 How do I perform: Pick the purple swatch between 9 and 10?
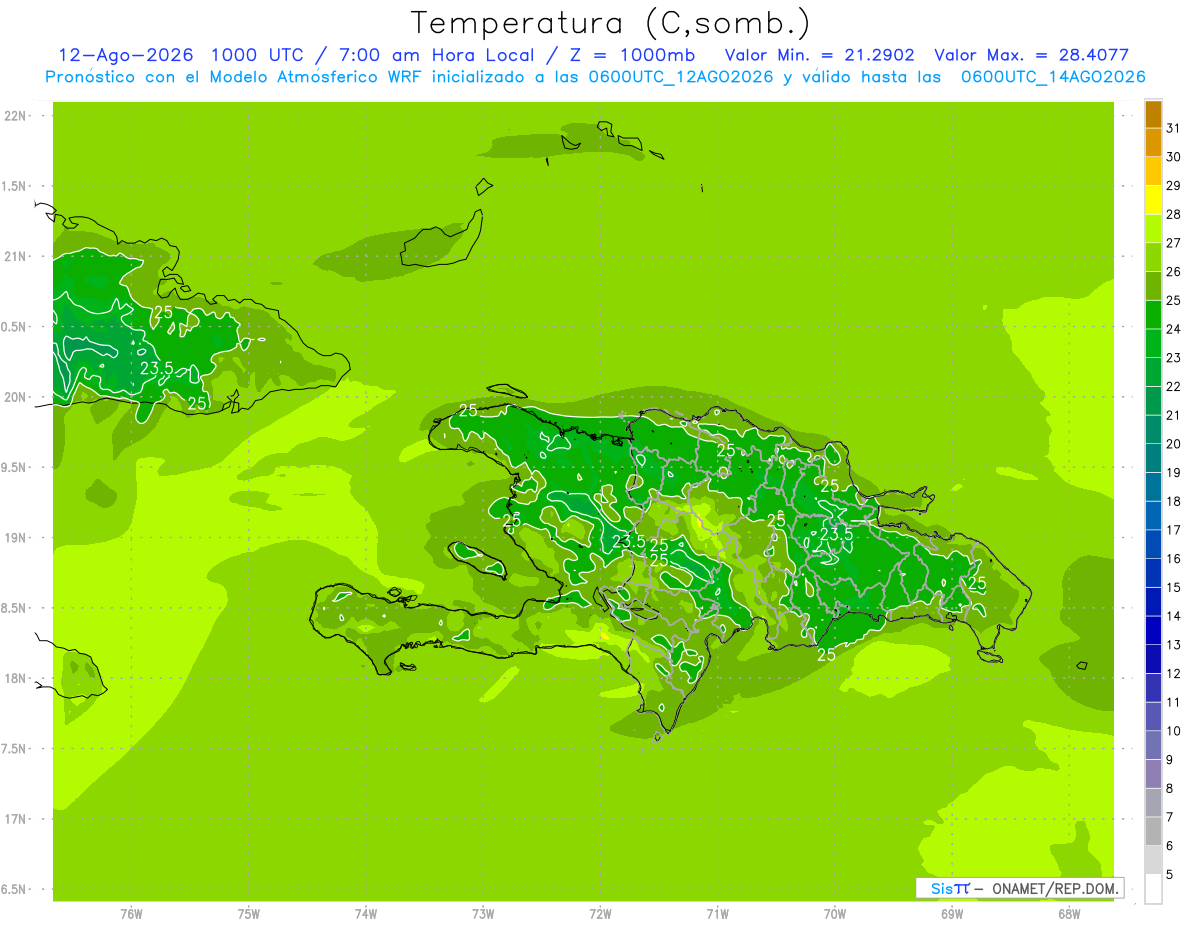[x=1153, y=745]
